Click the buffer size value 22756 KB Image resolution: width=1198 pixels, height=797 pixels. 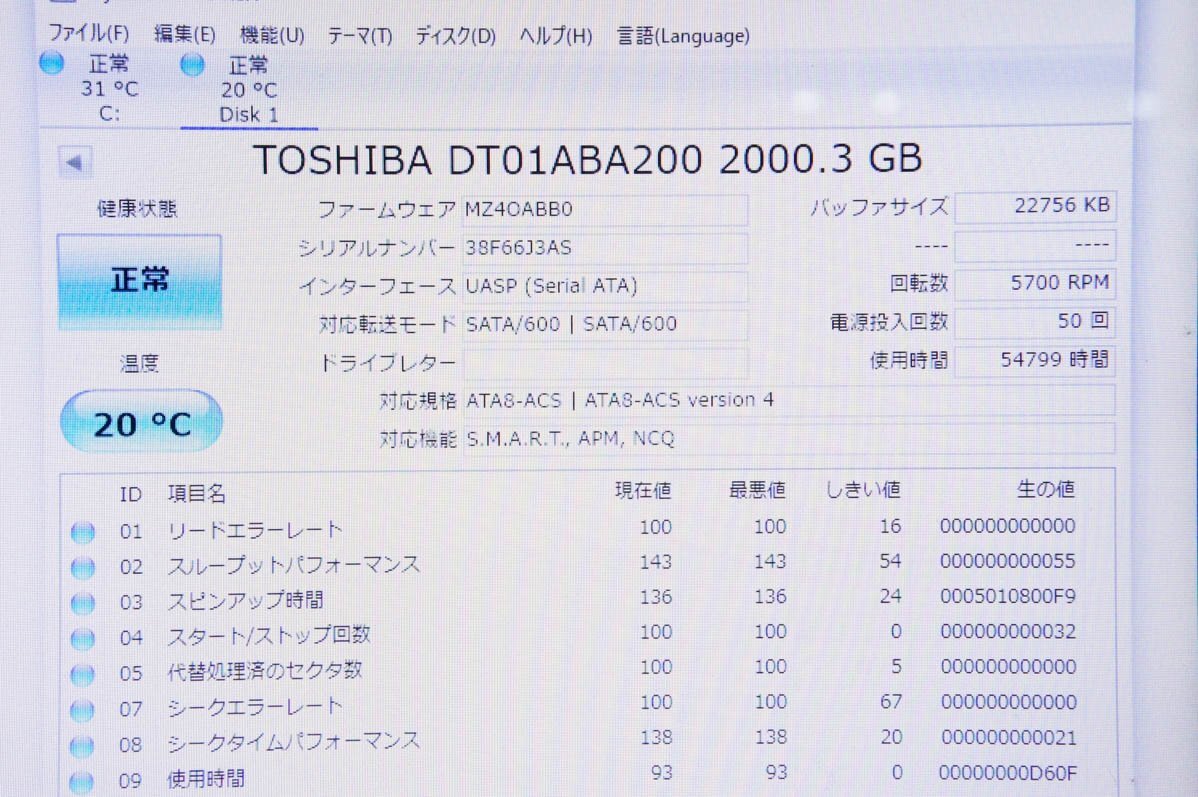tap(1035, 206)
